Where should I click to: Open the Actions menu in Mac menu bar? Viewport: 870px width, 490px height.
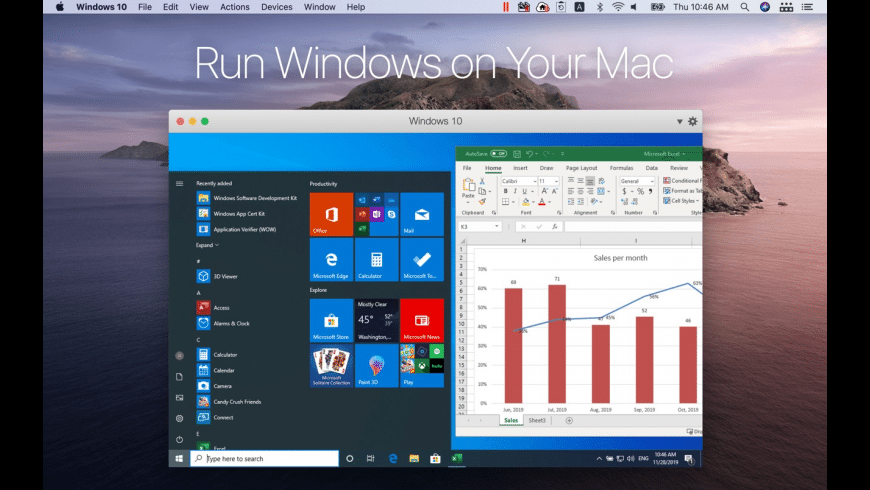point(235,7)
